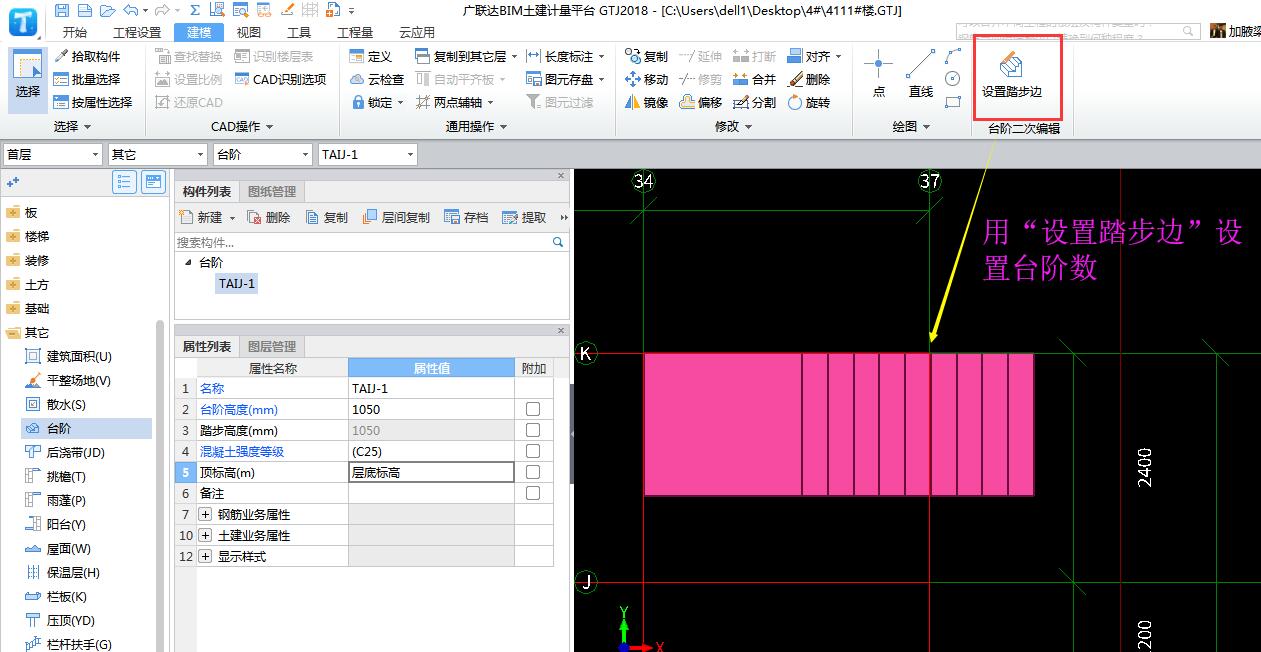Click 长度标注 dimension tool
The height and width of the screenshot is (652, 1261).
pos(565,56)
